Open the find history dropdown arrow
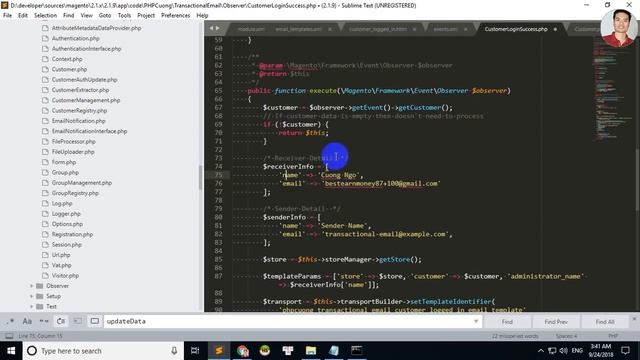 tap(476, 321)
